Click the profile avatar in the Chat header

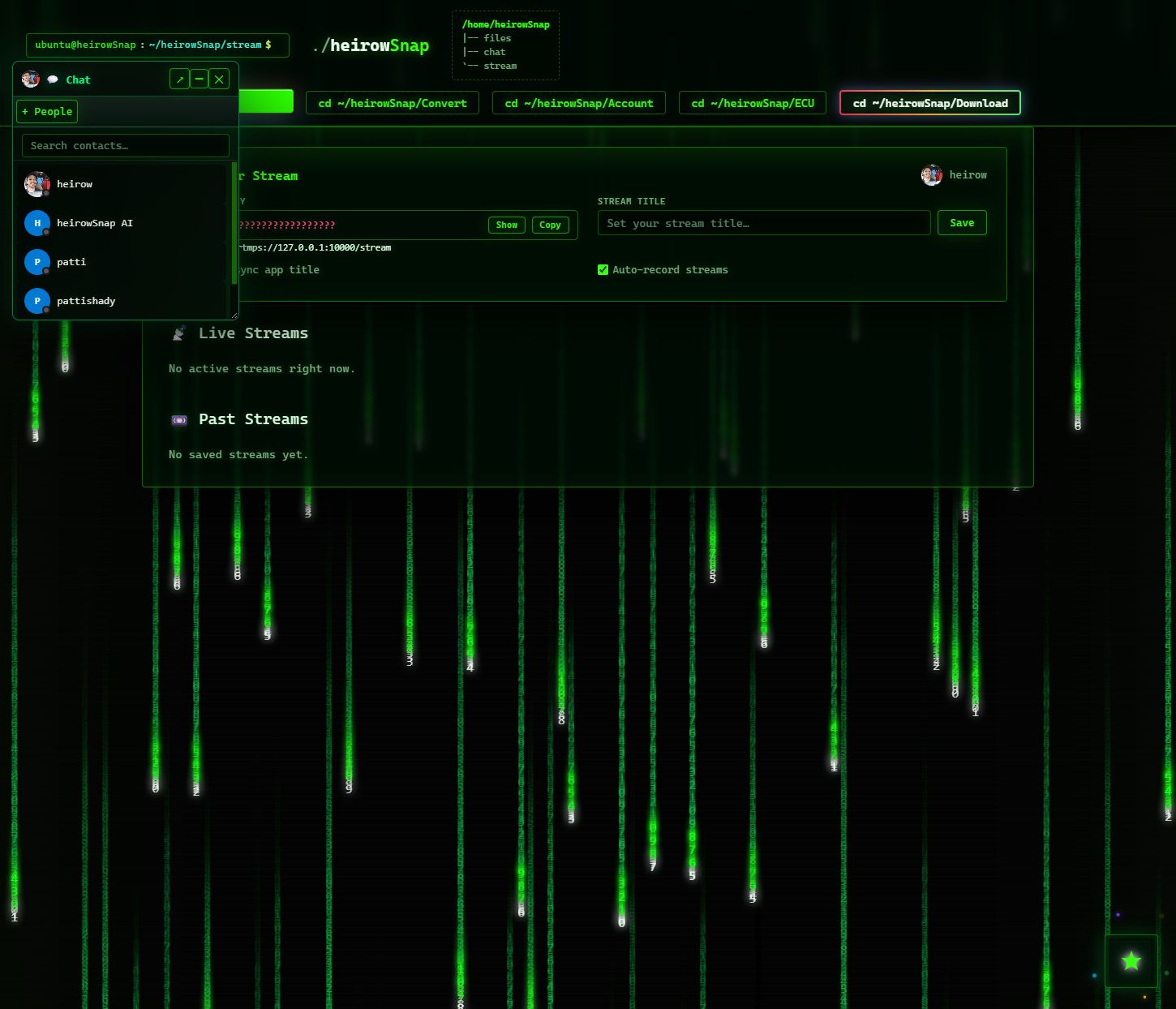pos(31,79)
